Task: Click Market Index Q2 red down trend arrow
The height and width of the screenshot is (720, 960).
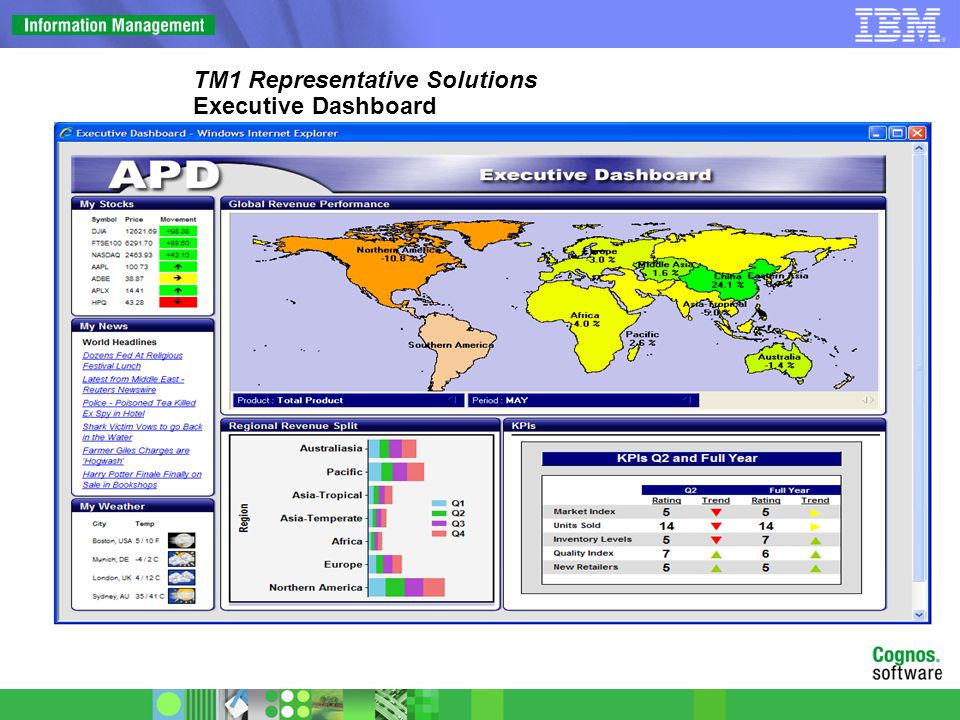Action: tap(716, 512)
